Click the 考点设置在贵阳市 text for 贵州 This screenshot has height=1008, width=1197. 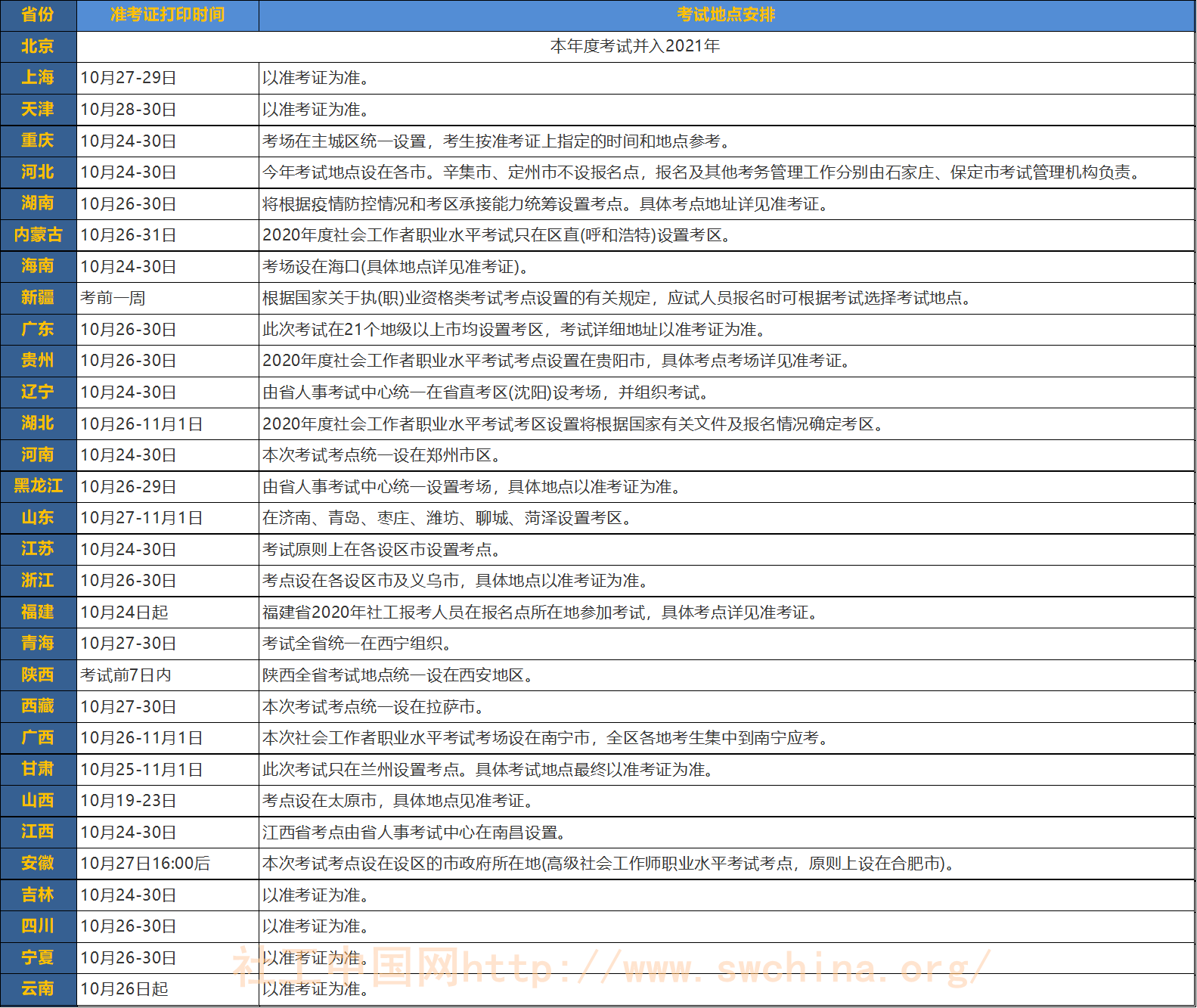click(x=579, y=361)
